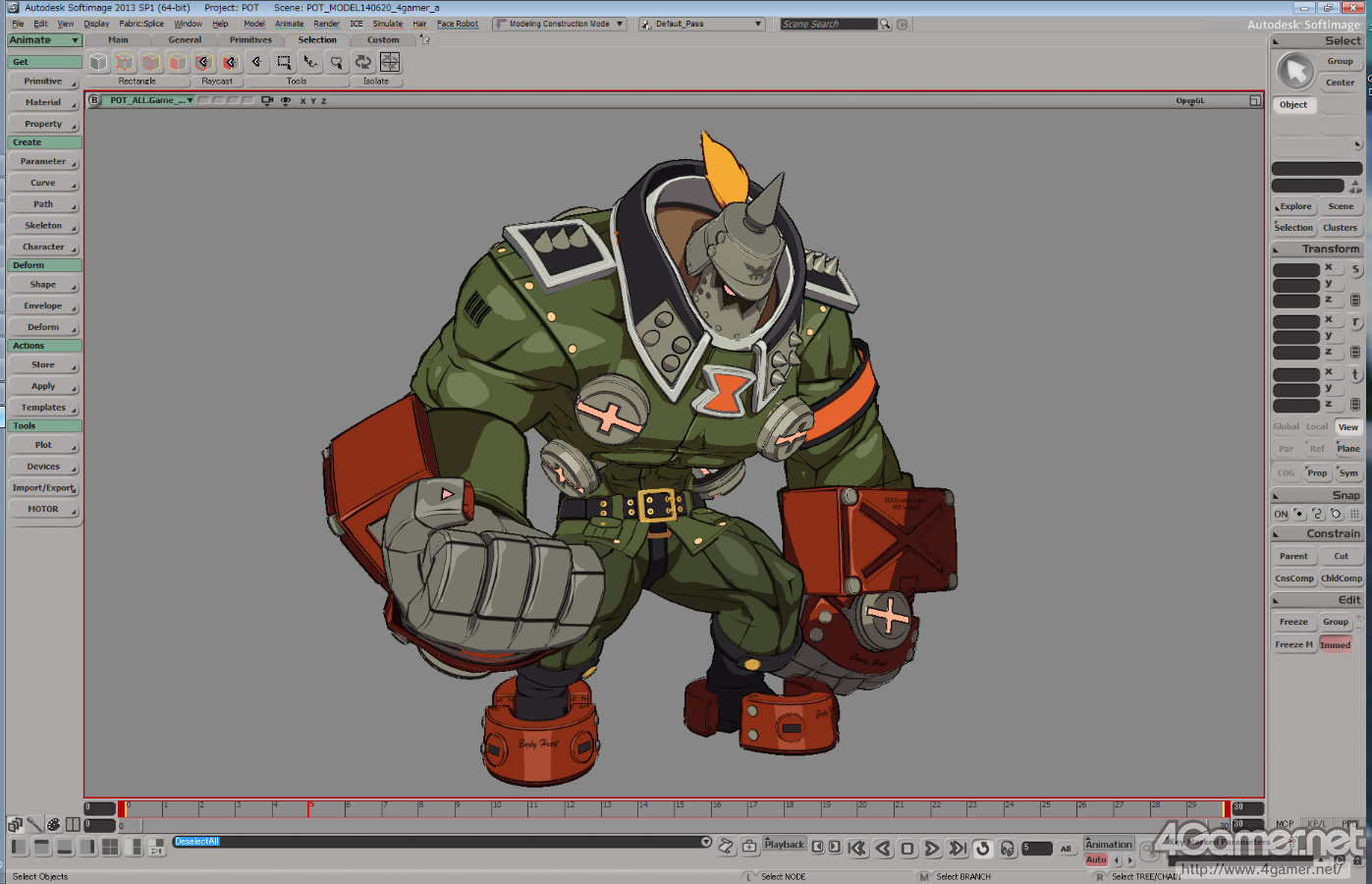Open the Animate module dropdown
Viewport: 1372px width, 884px height.
pos(44,40)
